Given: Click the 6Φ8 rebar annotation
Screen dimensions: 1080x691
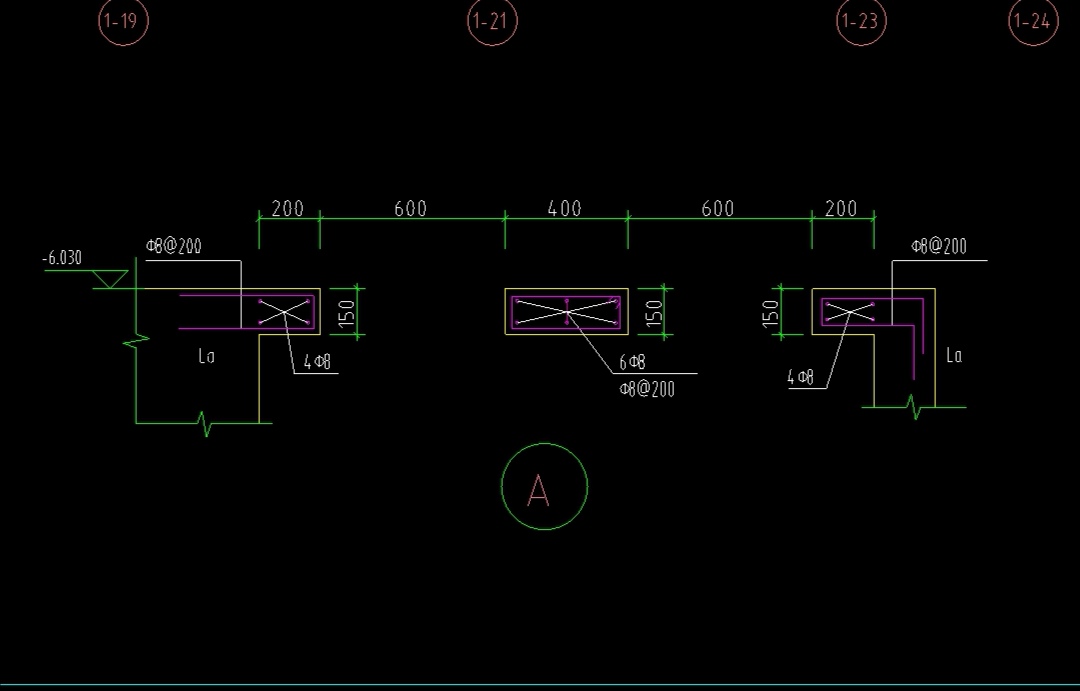Looking at the screenshot, I should pos(632,363).
